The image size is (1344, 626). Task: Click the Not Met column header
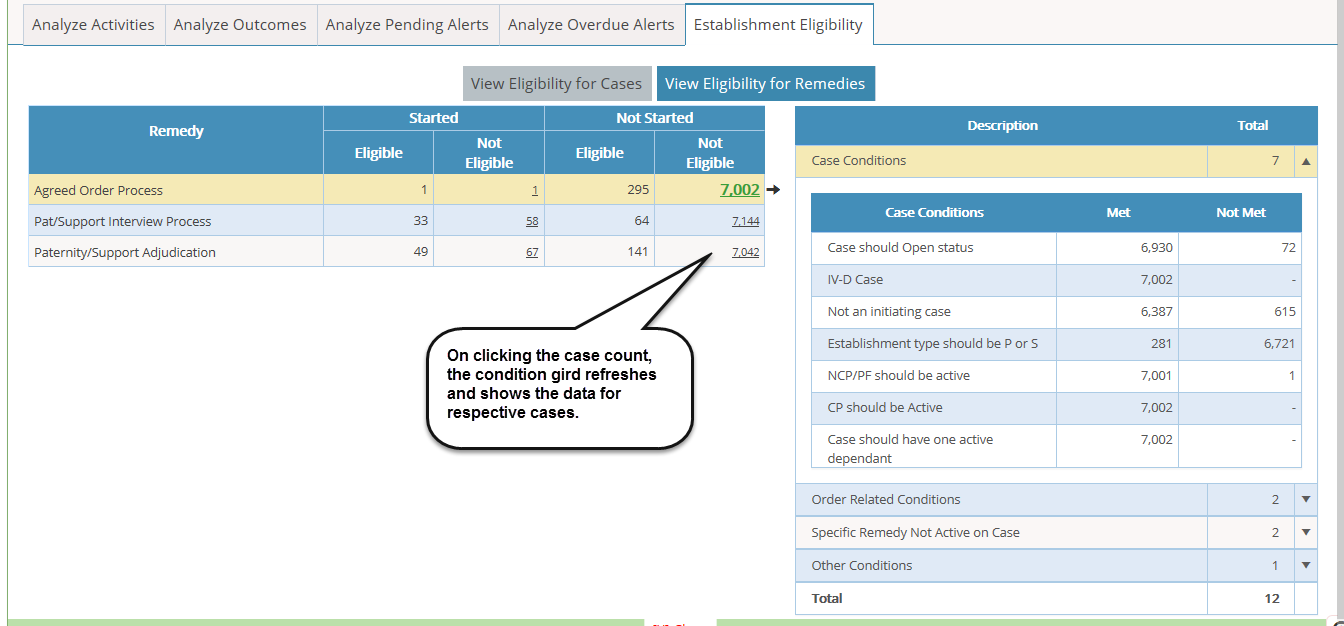pyautogui.click(x=1241, y=213)
